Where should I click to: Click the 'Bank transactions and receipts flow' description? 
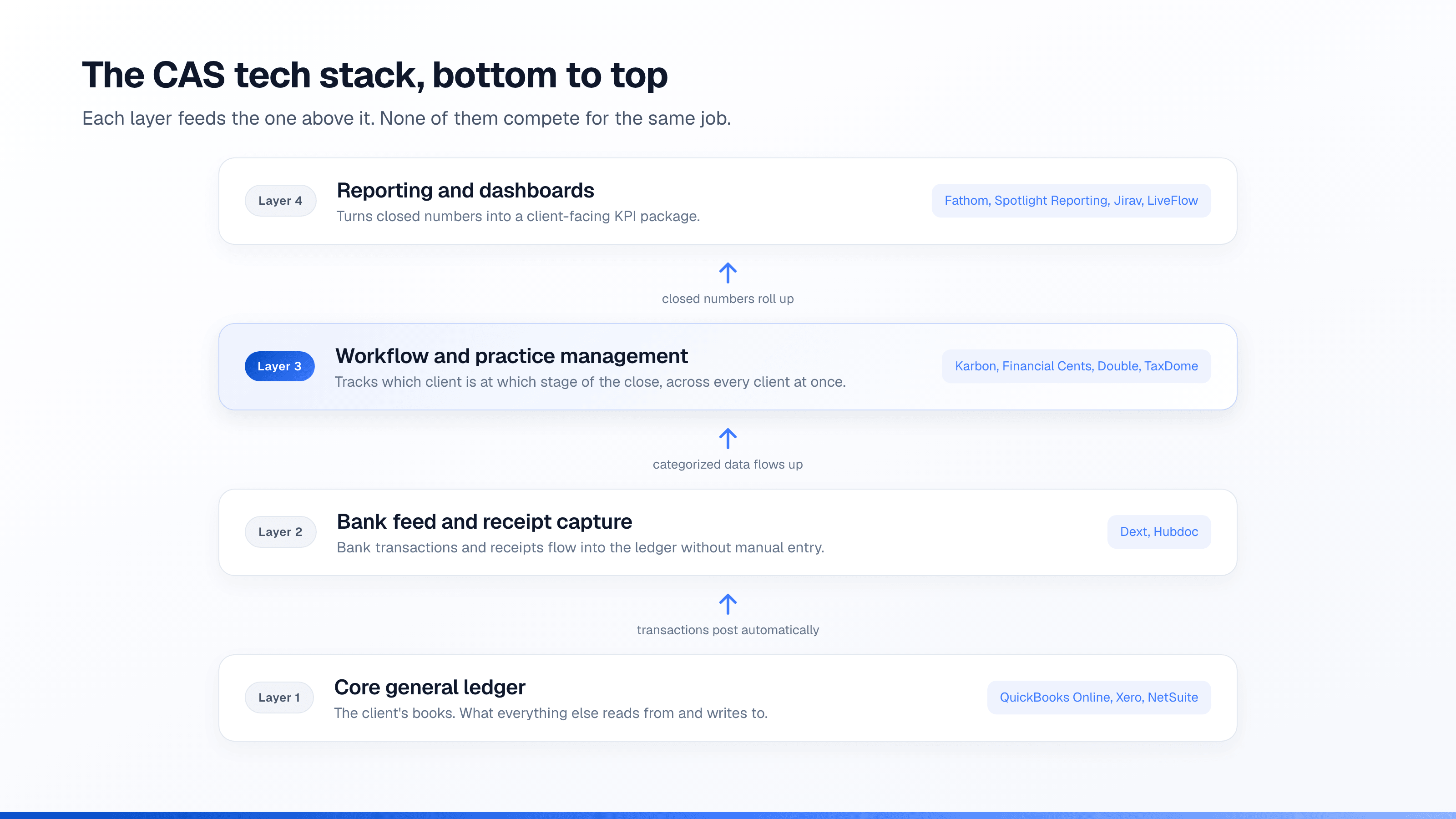(581, 548)
